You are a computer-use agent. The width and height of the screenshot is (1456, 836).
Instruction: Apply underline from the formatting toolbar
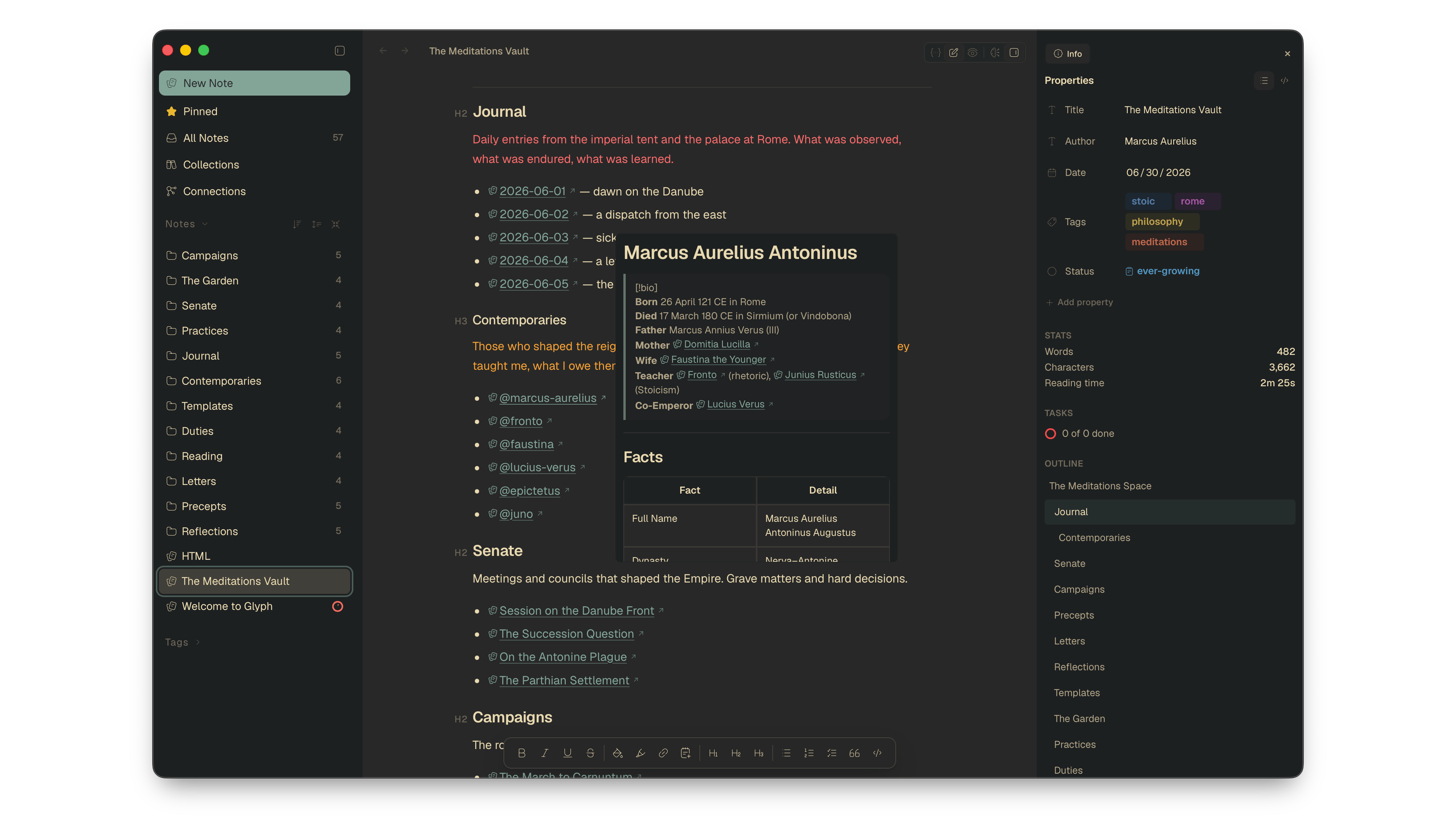[x=567, y=753]
